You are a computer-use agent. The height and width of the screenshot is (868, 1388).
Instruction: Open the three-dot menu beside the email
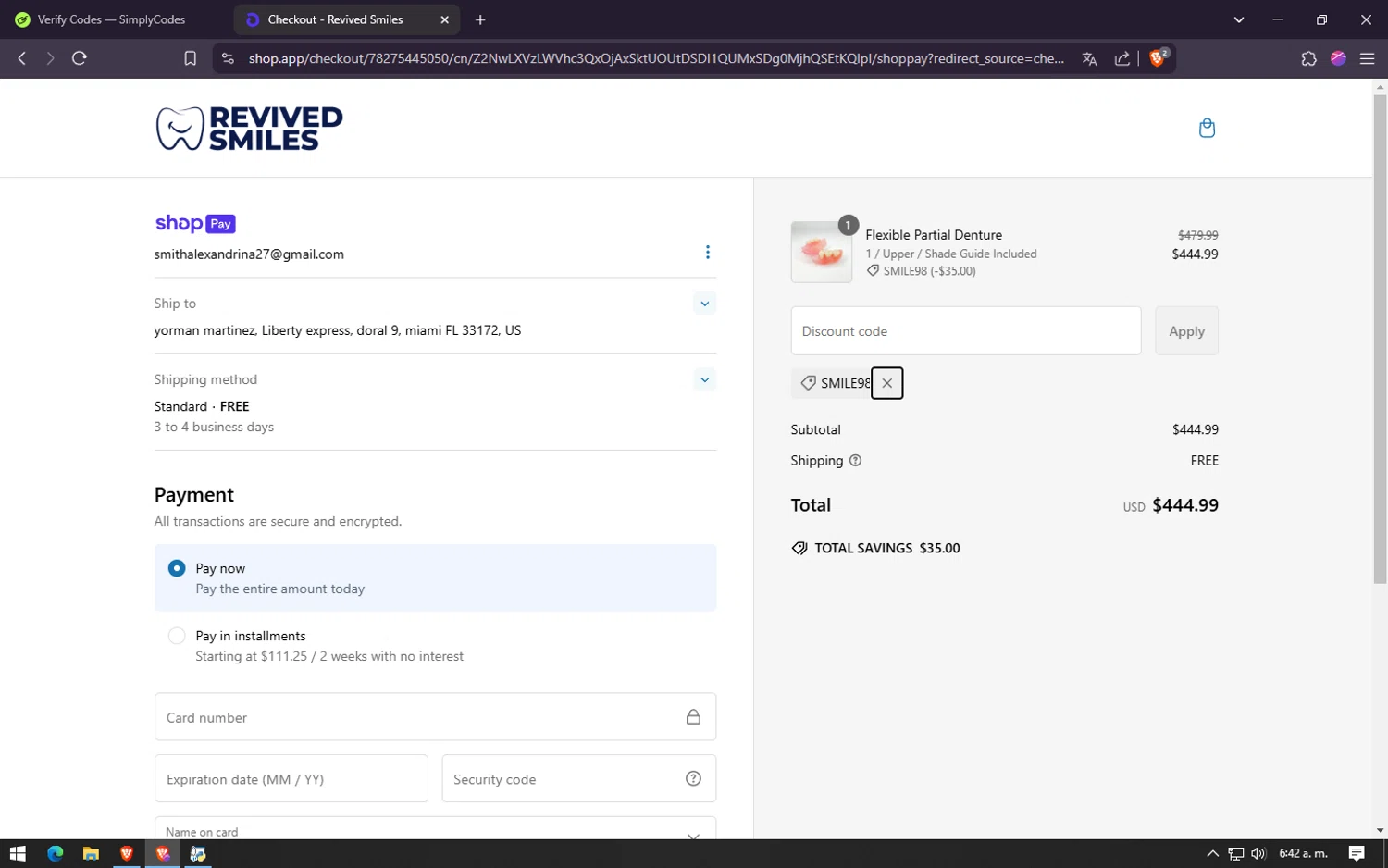(708, 253)
